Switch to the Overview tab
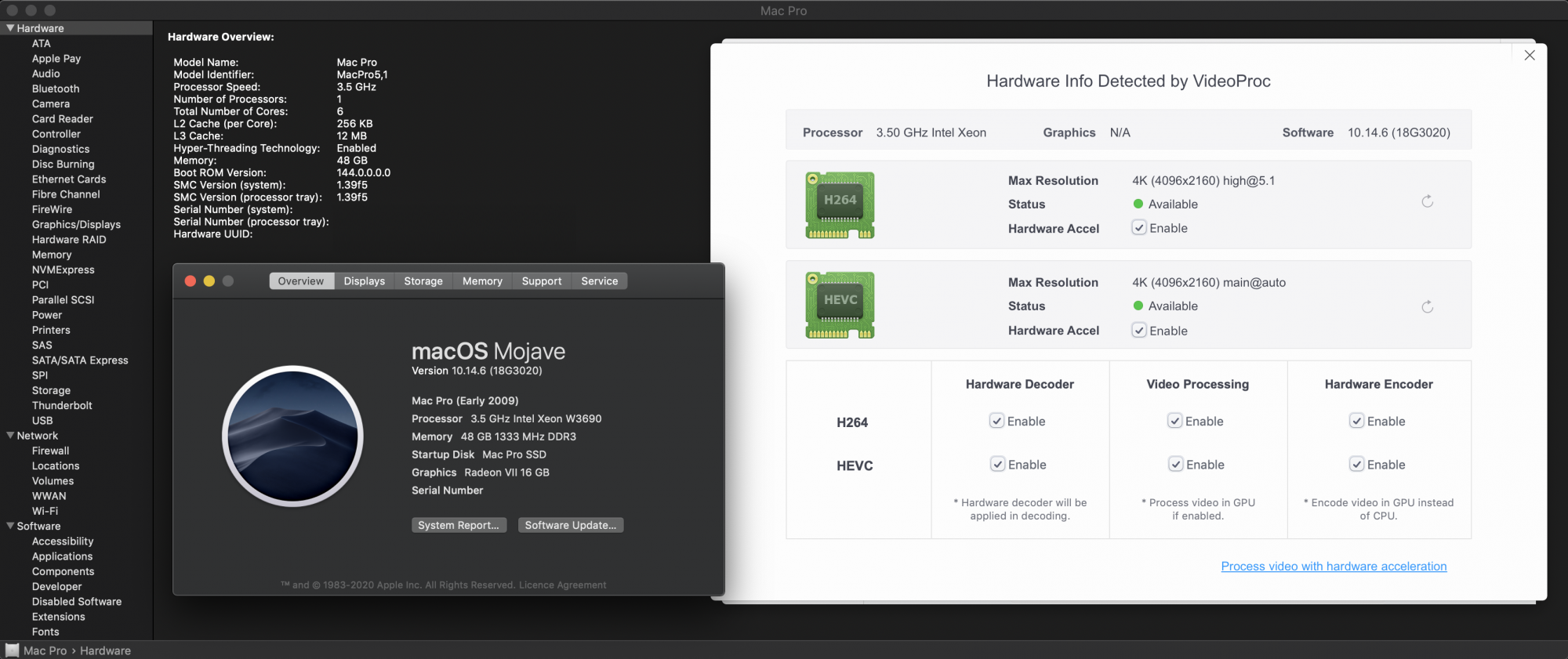 tap(301, 281)
